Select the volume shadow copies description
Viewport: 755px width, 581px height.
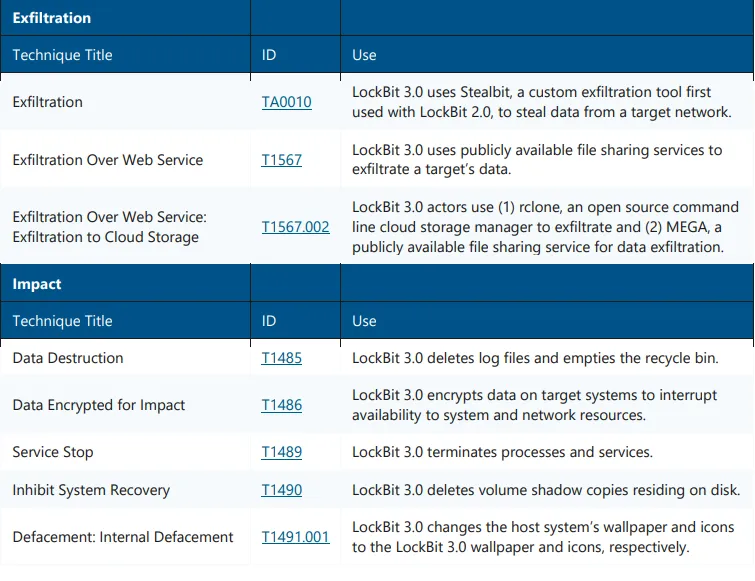click(545, 490)
